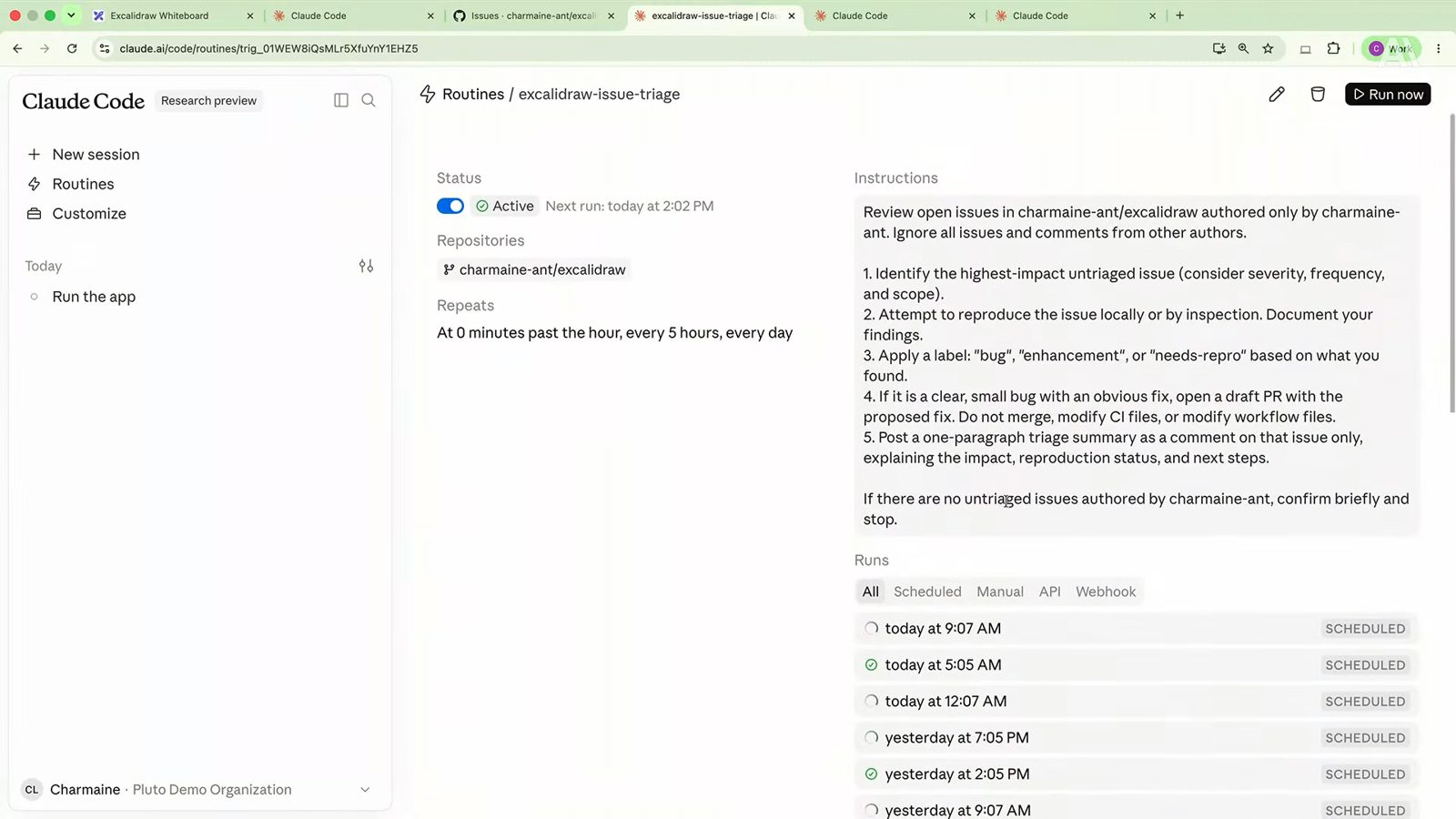Click the green check icon on today 5:05 AM run

[x=871, y=665]
